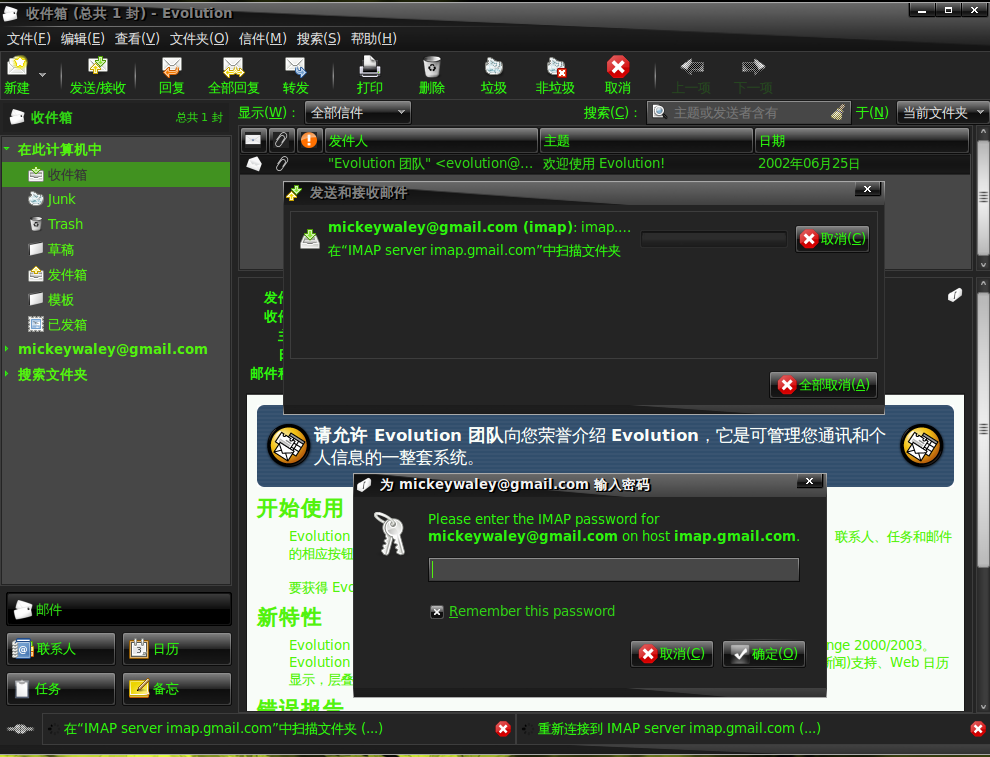Click the imap transfer progress bar

713,239
